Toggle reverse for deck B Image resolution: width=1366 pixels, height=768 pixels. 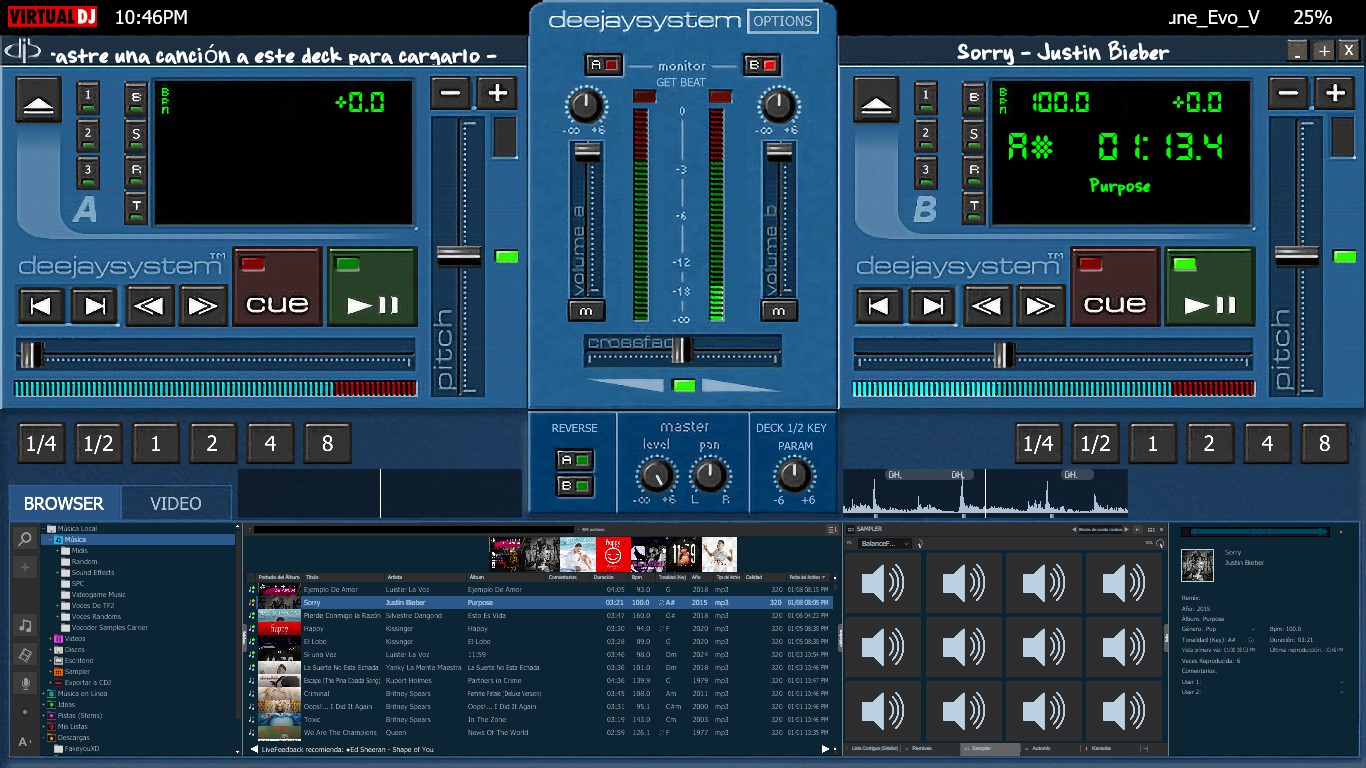575,486
